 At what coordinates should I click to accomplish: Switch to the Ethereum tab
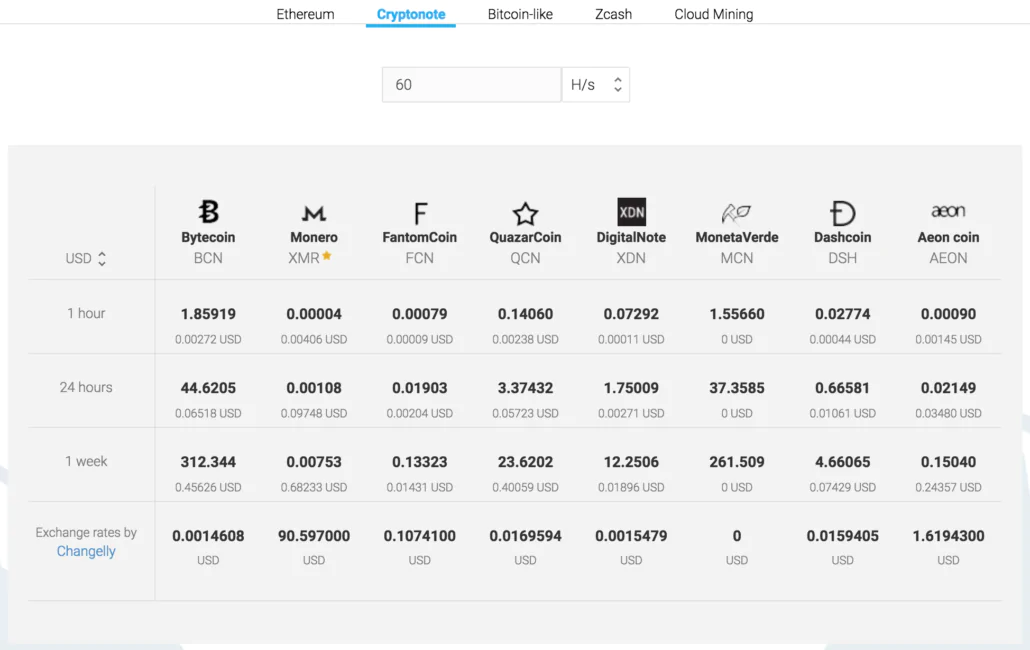(x=305, y=14)
